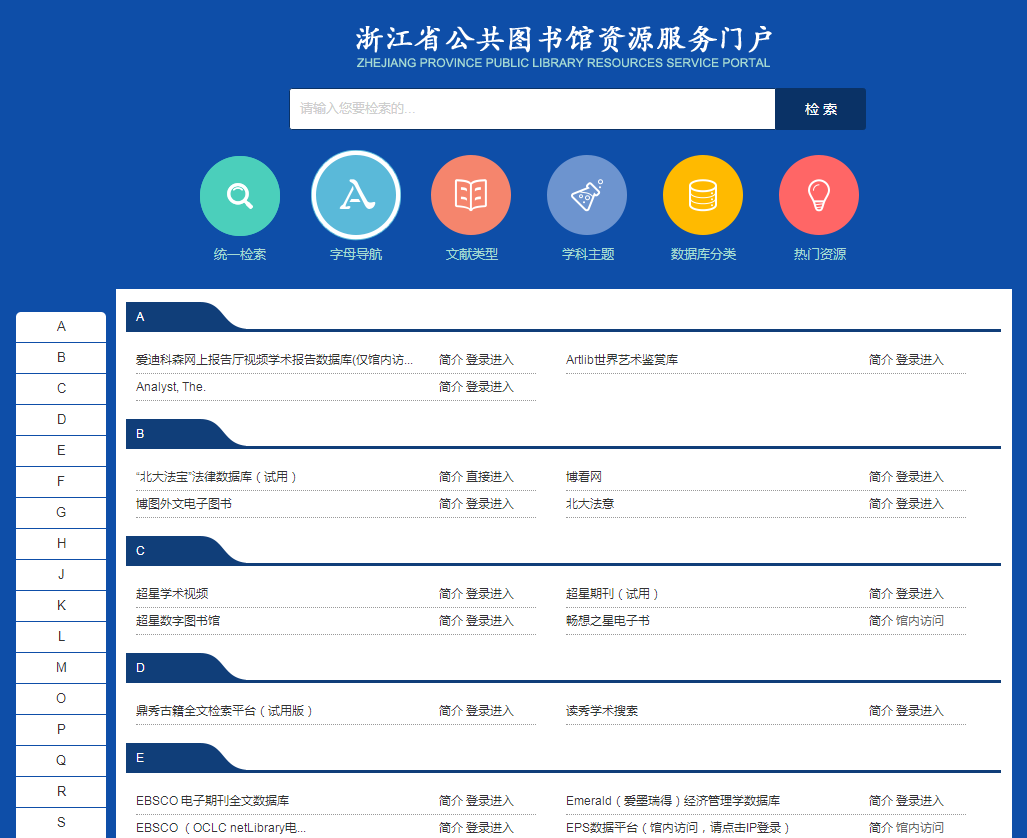1027x838 pixels.
Task: Jump to letter J in sidebar
Action: coord(61,575)
